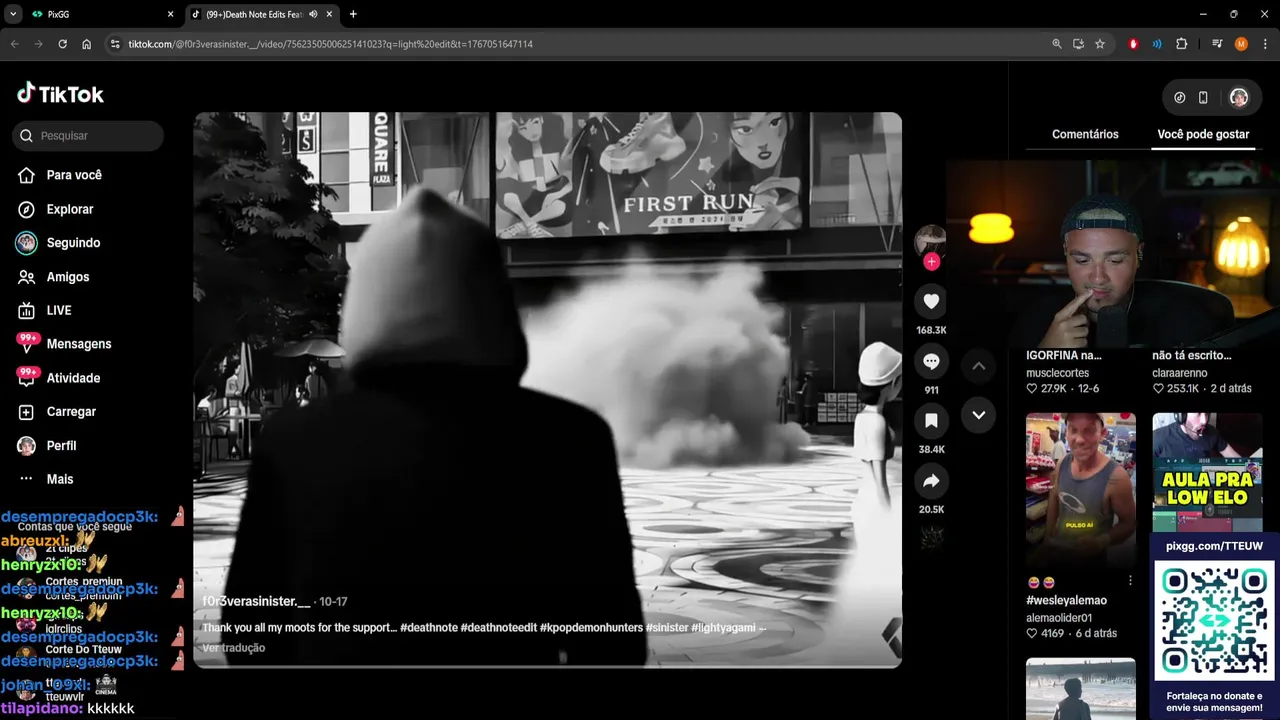Click the #lightyagami hashtag

click(723, 628)
